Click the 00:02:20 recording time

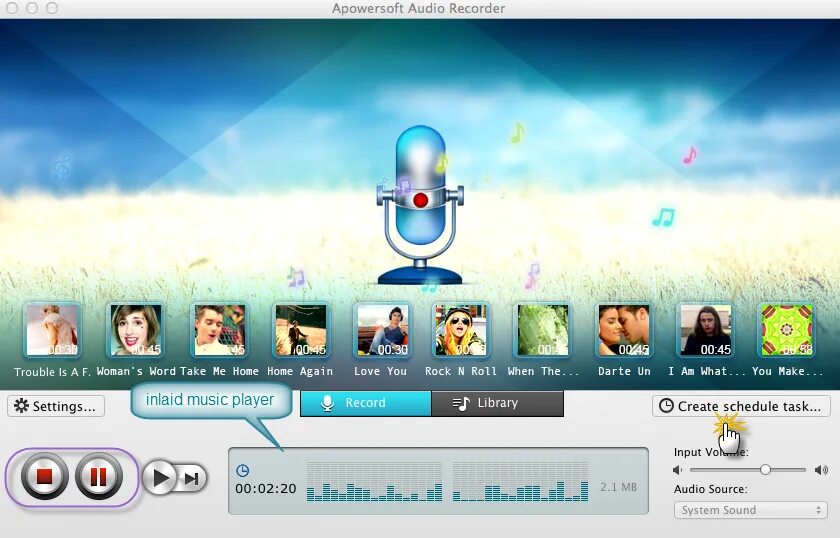266,489
